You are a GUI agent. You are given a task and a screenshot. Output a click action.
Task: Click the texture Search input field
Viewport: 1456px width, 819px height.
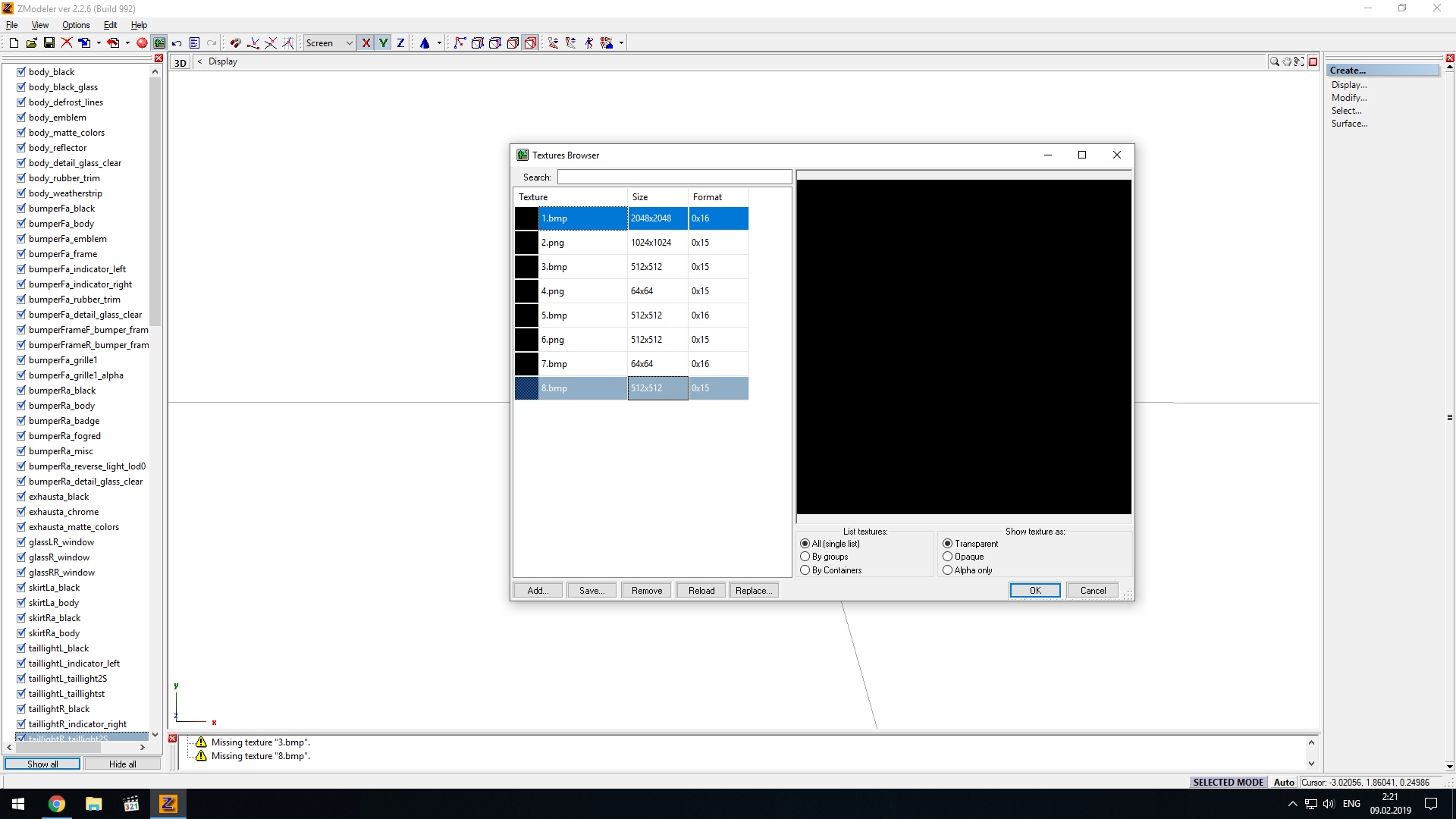coord(674,177)
